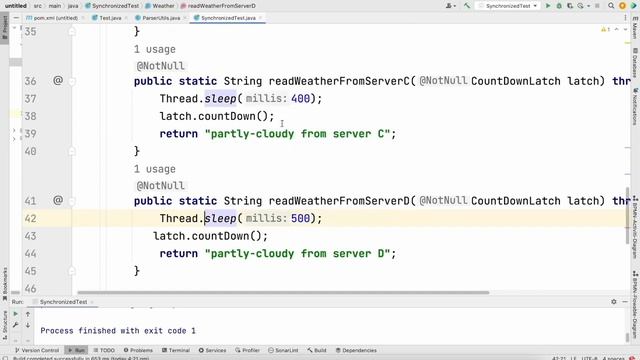Open Search Everywhere magnifier icon

pyautogui.click(x=611, y=6)
